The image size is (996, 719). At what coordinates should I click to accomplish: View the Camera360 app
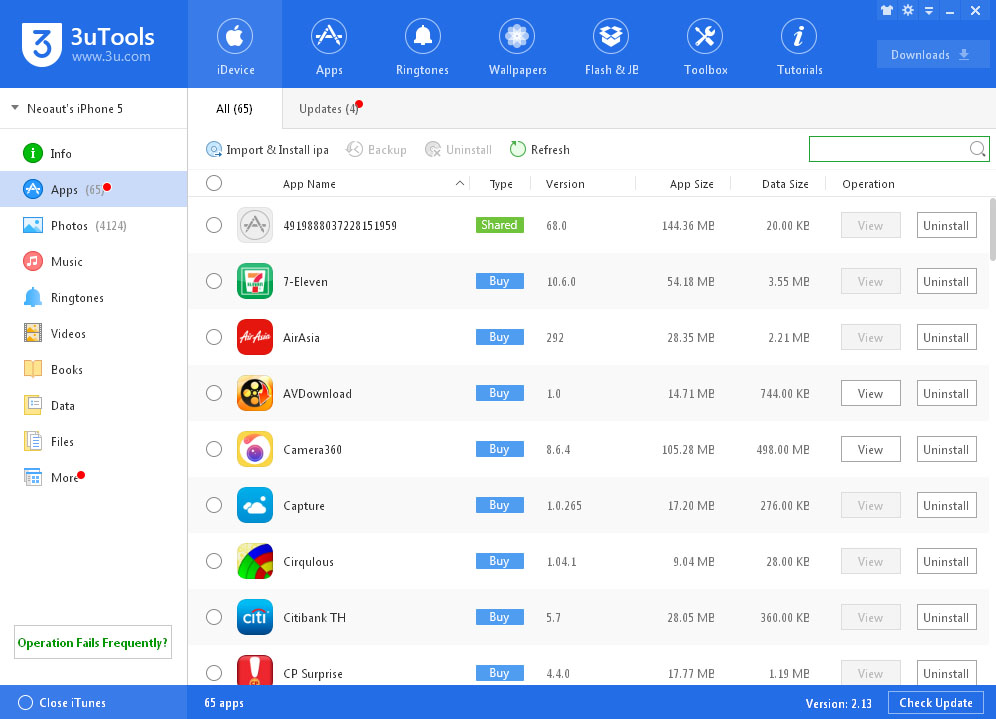tap(870, 449)
